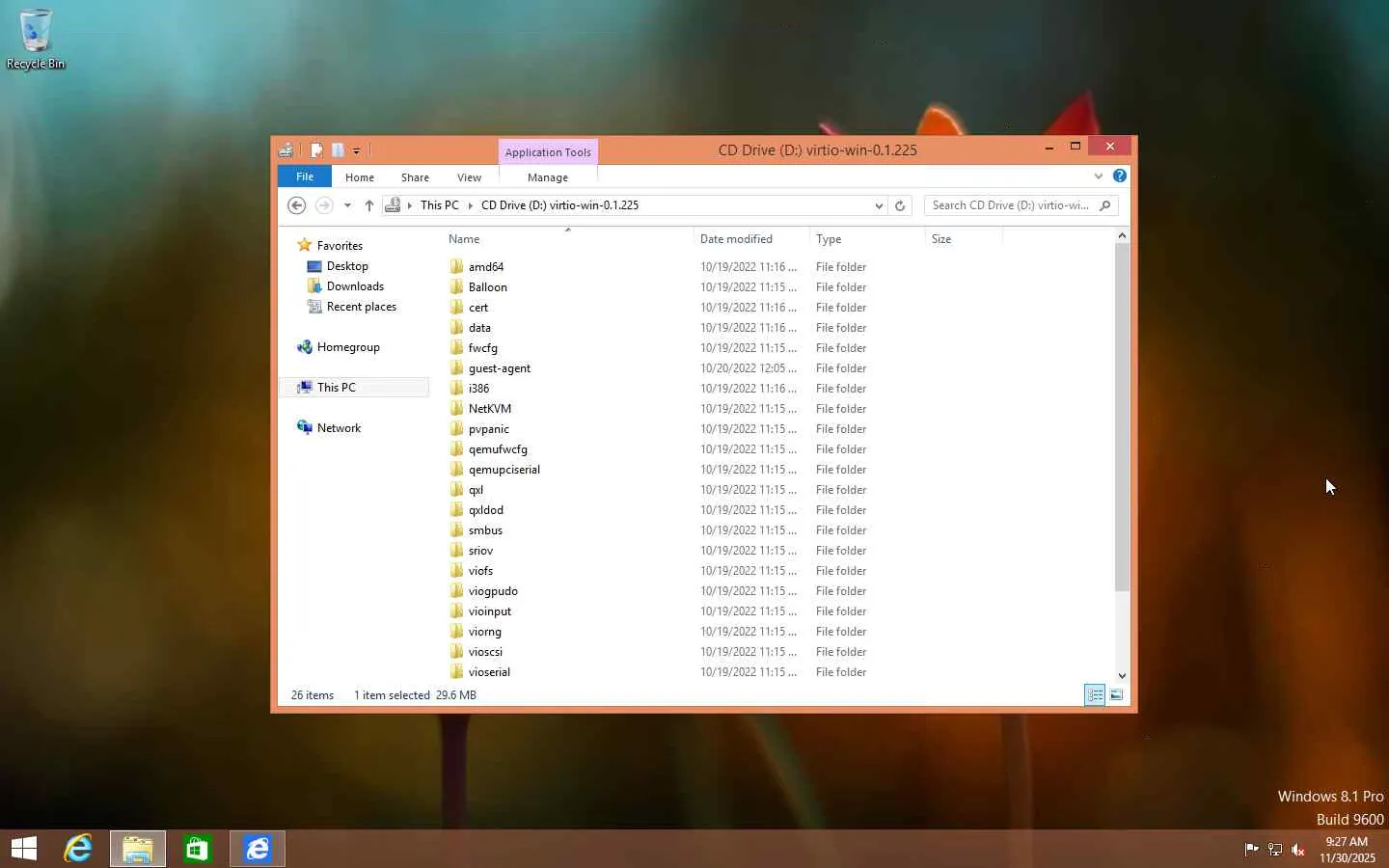Select Network in the navigation pane

tap(339, 428)
